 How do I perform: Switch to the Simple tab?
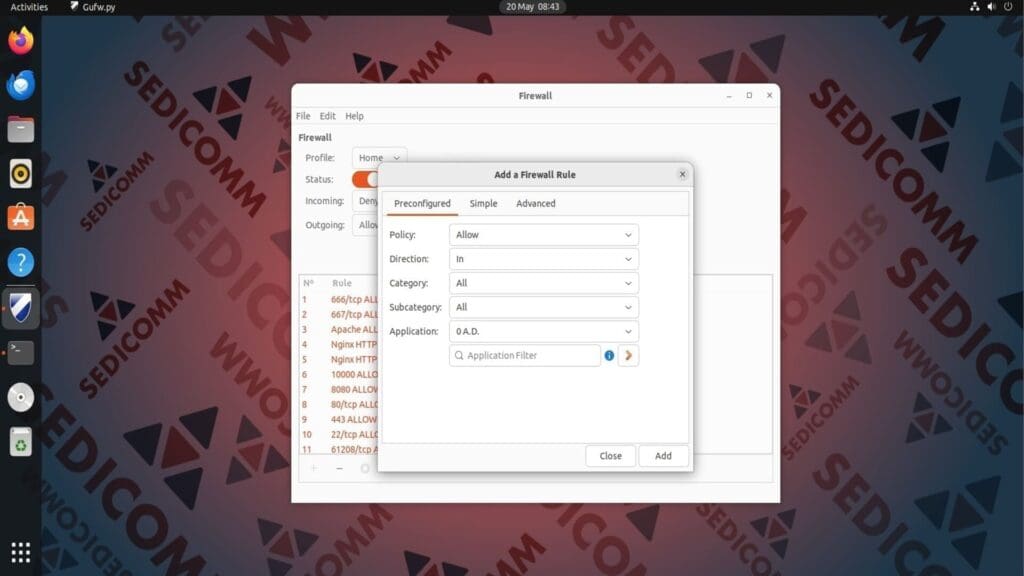483,203
